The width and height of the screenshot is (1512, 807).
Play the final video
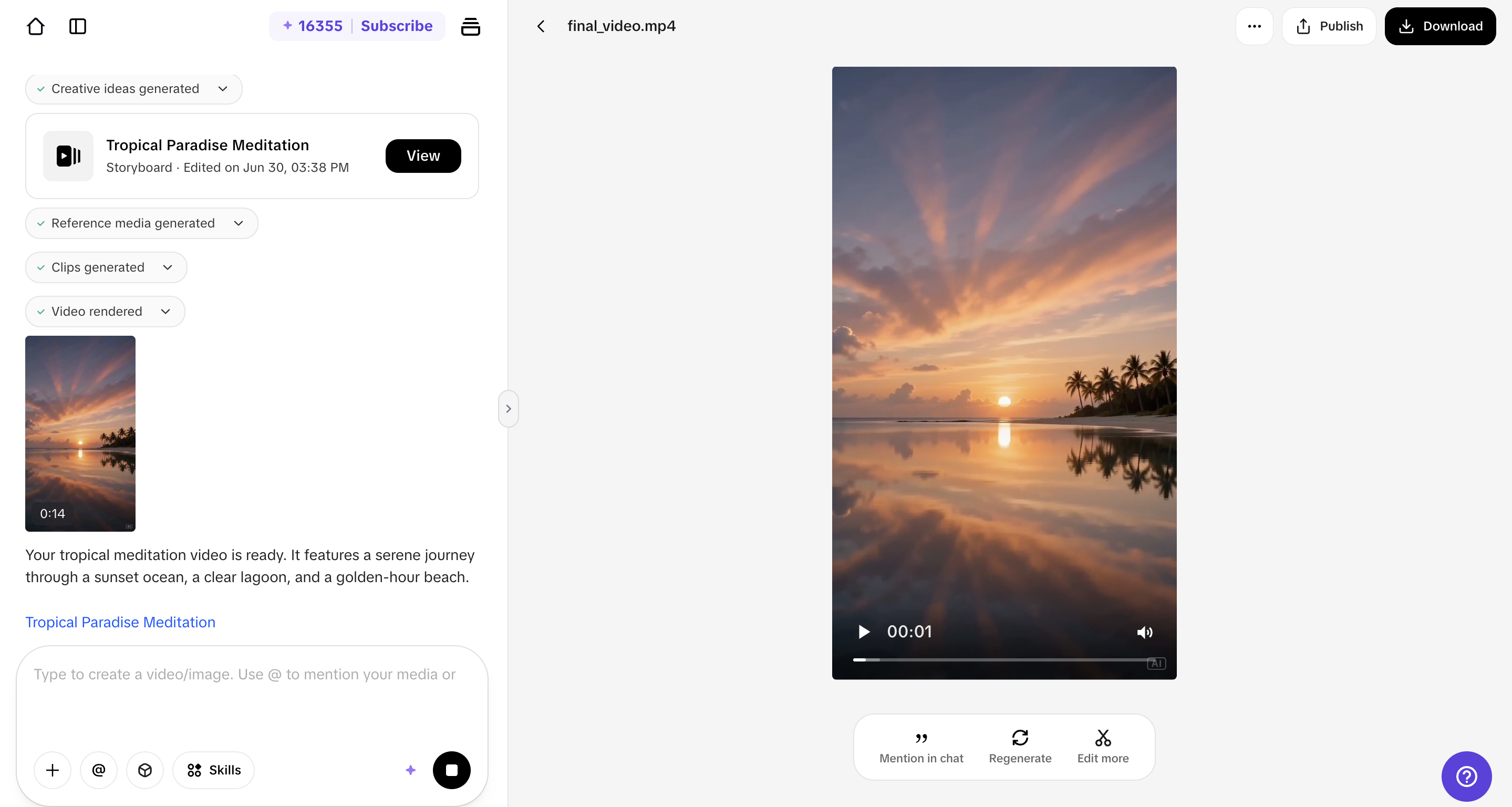[864, 632]
